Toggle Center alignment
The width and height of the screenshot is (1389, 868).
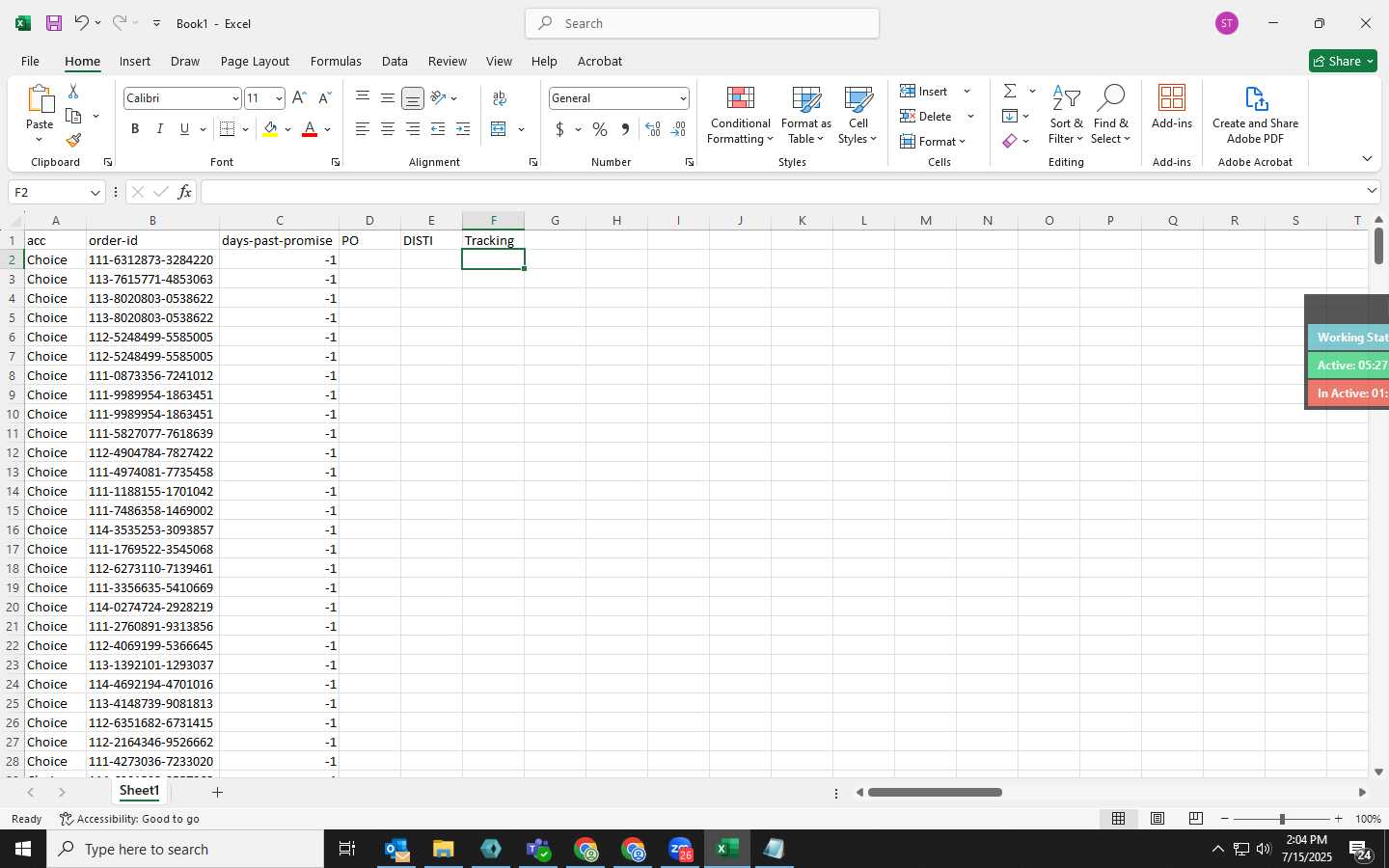pos(388,129)
